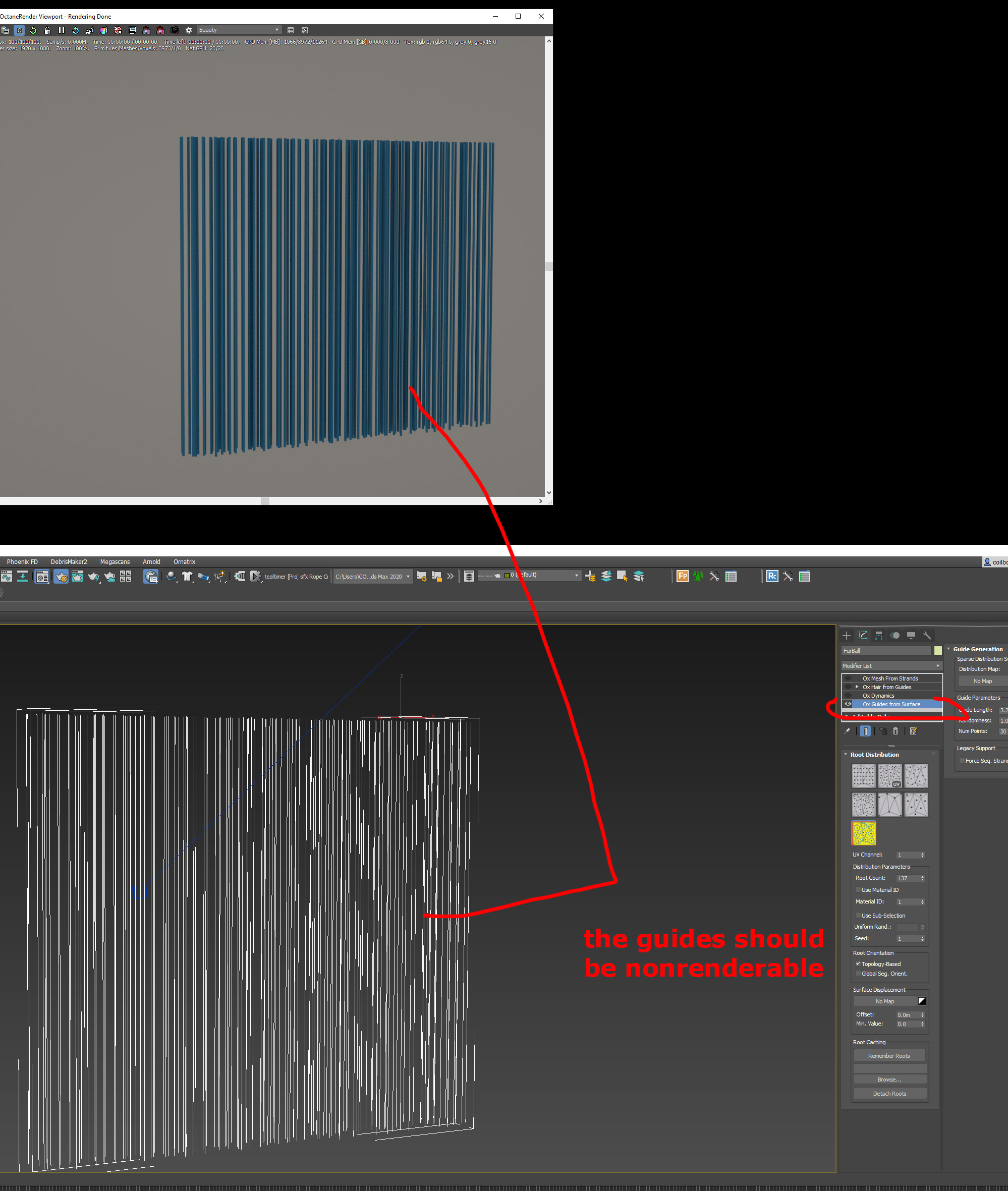Open the Beauty render pass dropdown

click(238, 30)
